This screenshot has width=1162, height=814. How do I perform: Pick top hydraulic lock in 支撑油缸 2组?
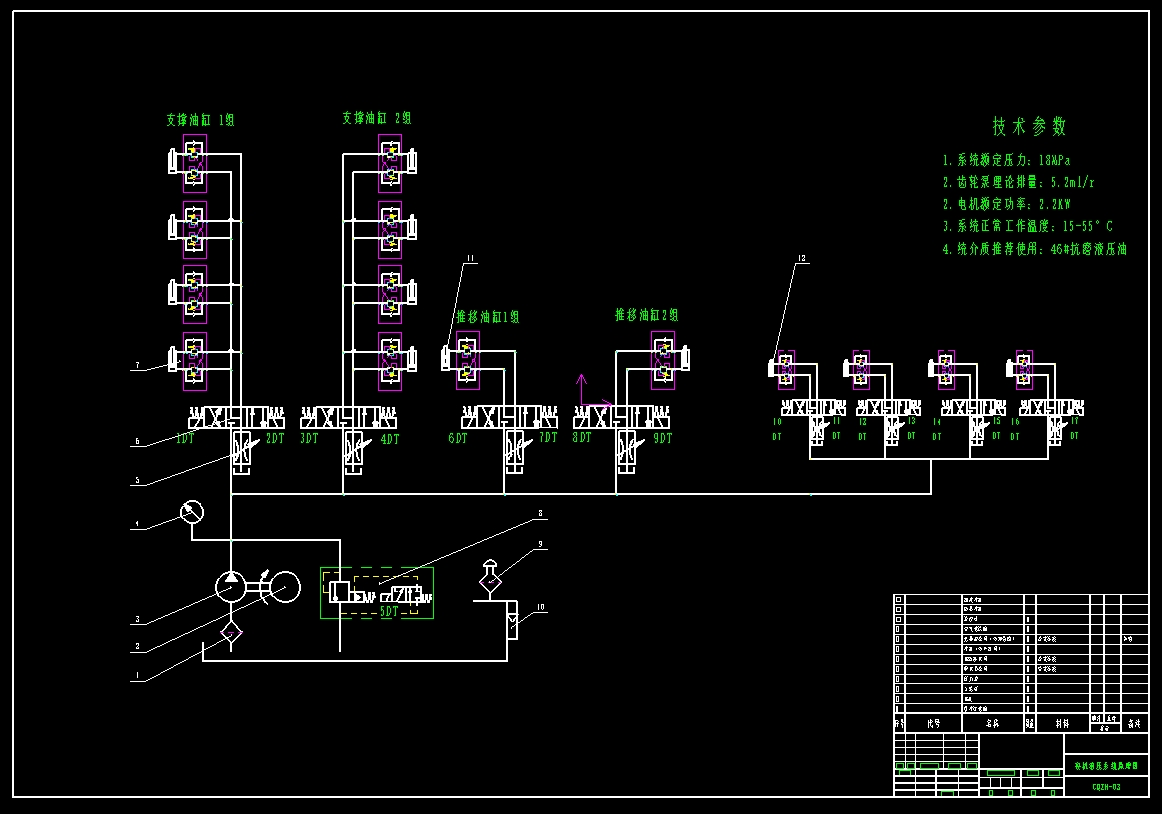click(x=390, y=163)
